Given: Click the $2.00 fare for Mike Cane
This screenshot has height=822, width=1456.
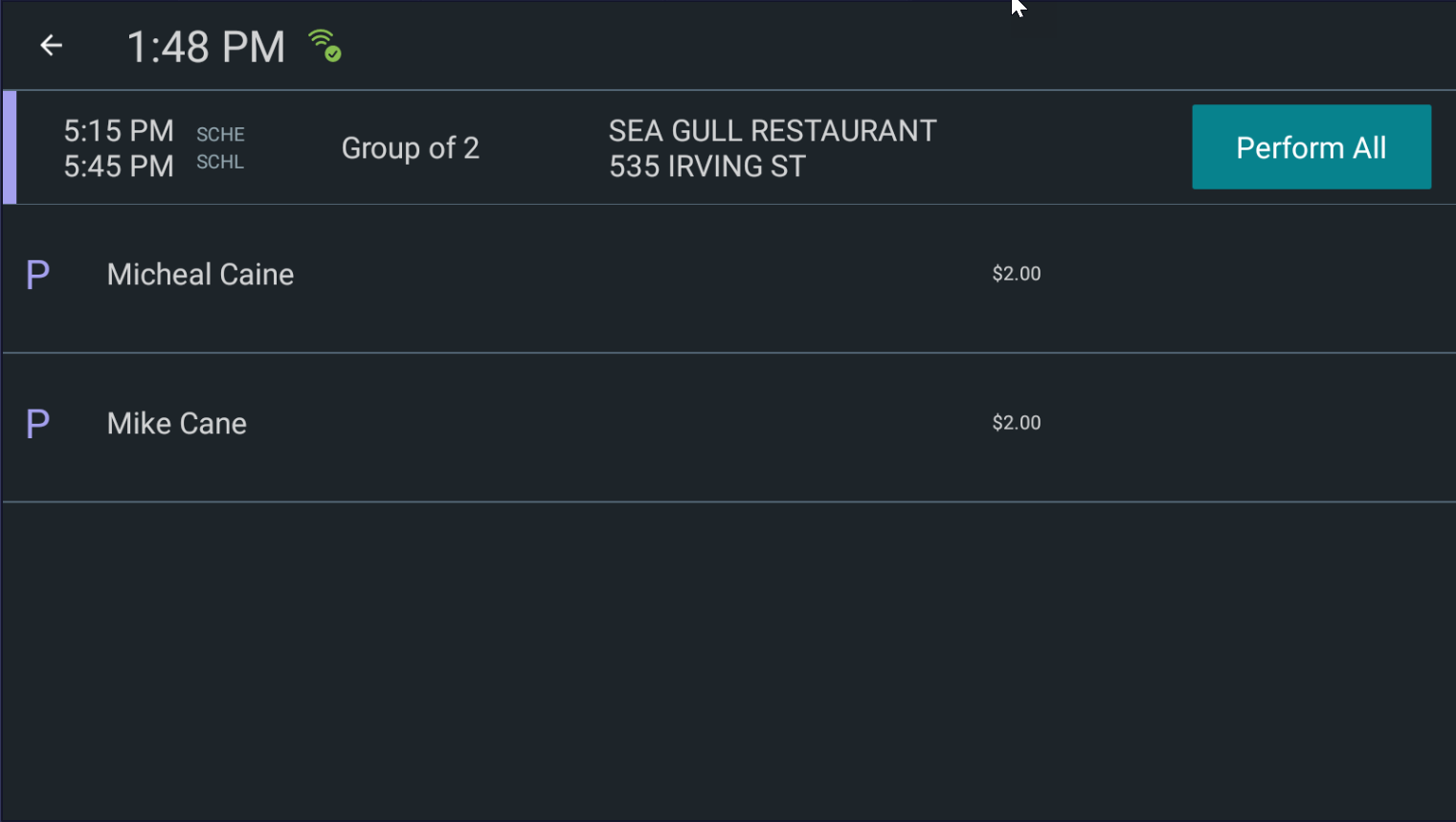Looking at the screenshot, I should click(x=1016, y=422).
